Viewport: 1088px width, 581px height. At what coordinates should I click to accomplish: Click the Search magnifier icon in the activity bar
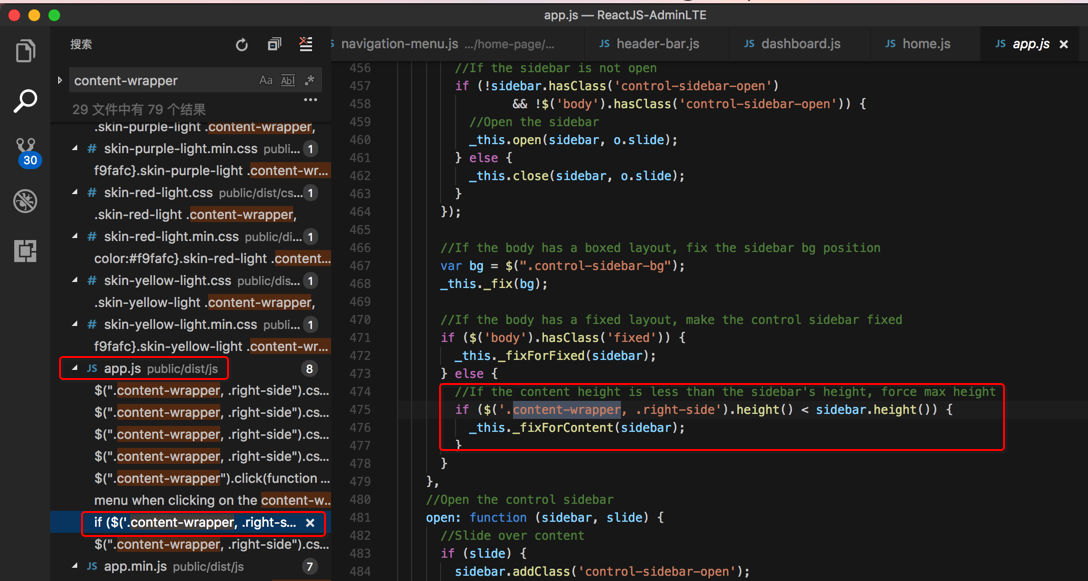(25, 100)
